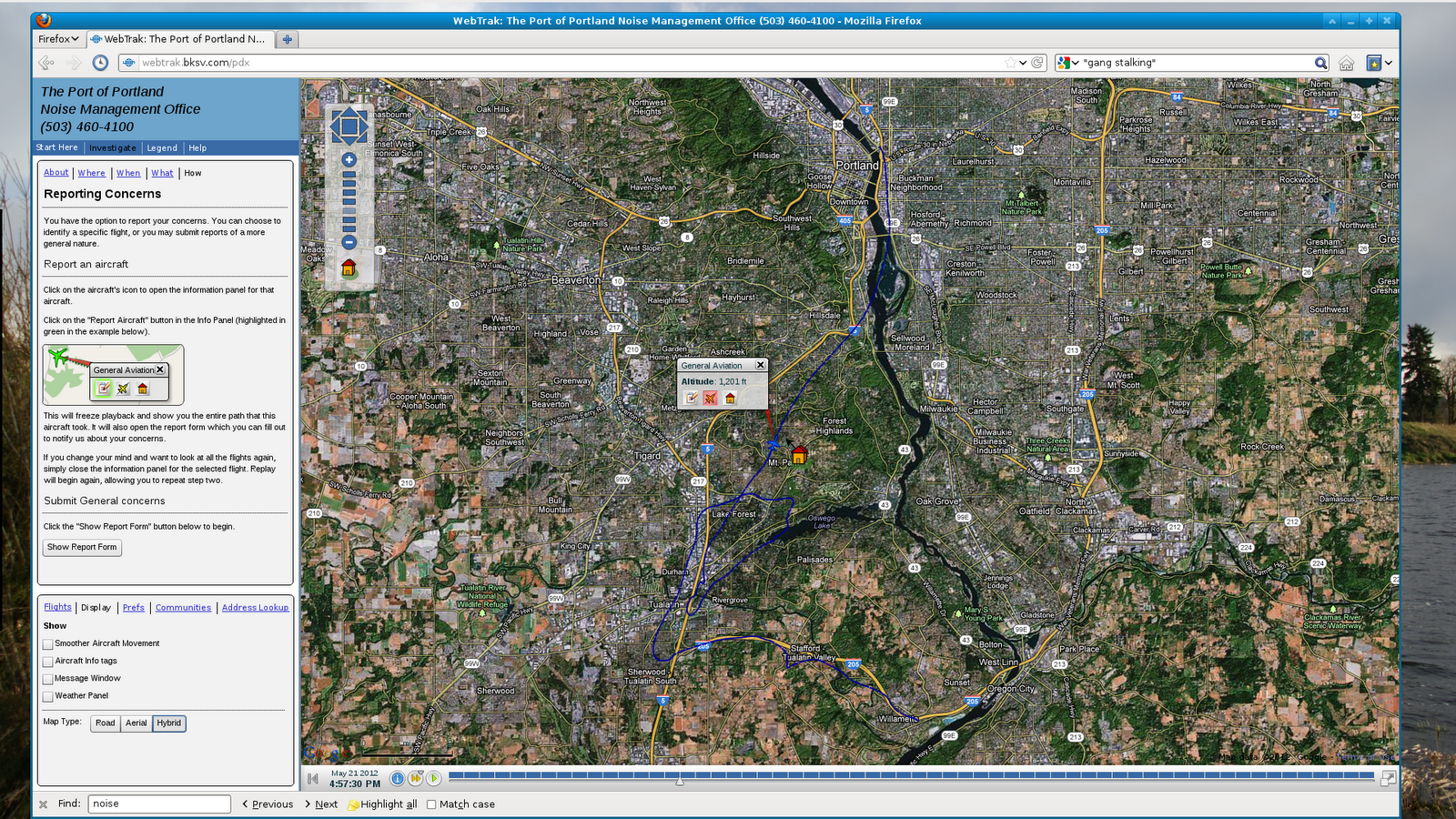
Task: Click the orange house marker near Mt. Park
Action: [799, 454]
